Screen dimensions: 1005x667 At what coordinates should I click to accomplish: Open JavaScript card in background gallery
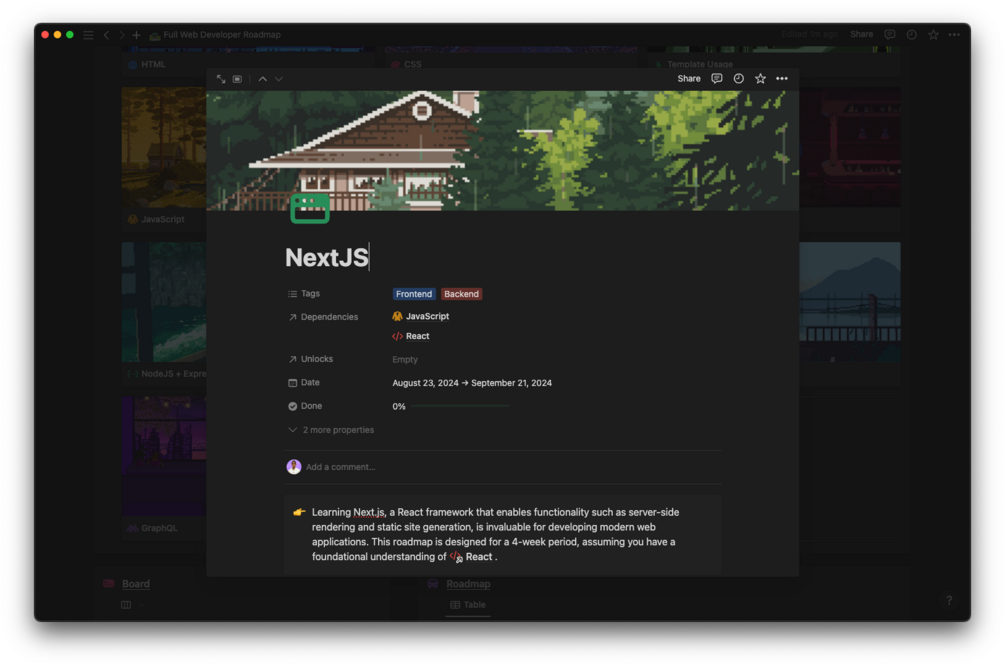163,158
